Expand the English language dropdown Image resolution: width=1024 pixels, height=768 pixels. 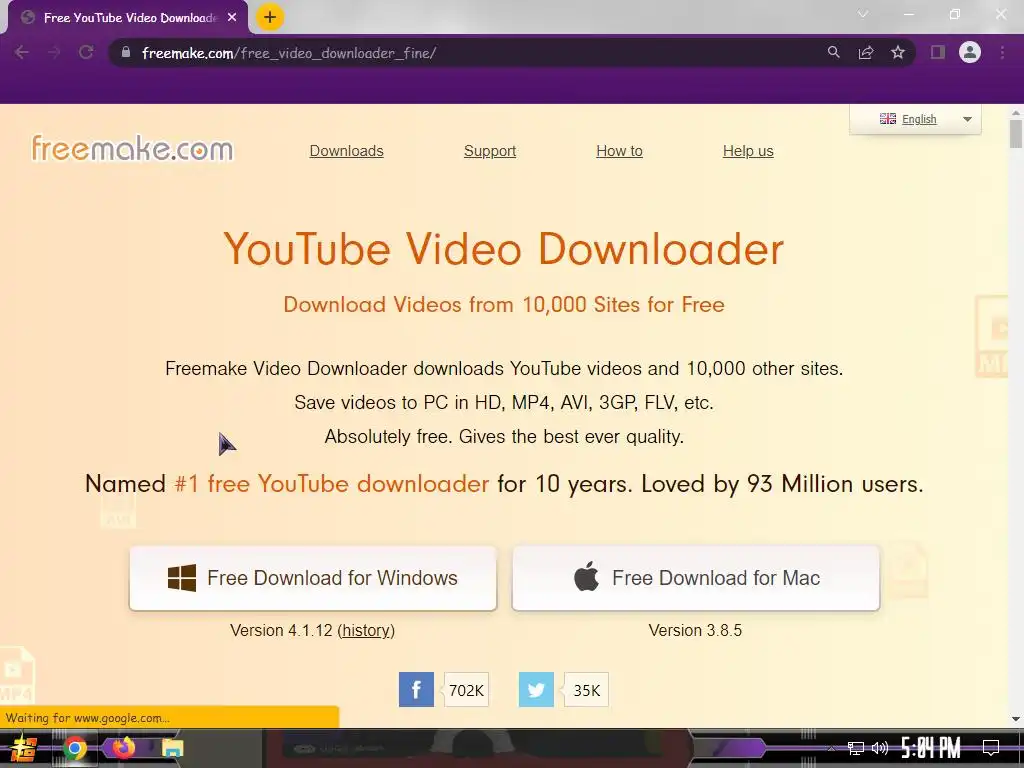tap(967, 119)
